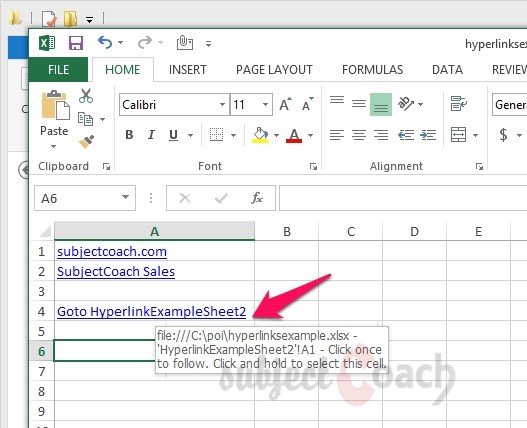Open the Font dialog launcher
This screenshot has height=428, width=527.
coord(313,166)
